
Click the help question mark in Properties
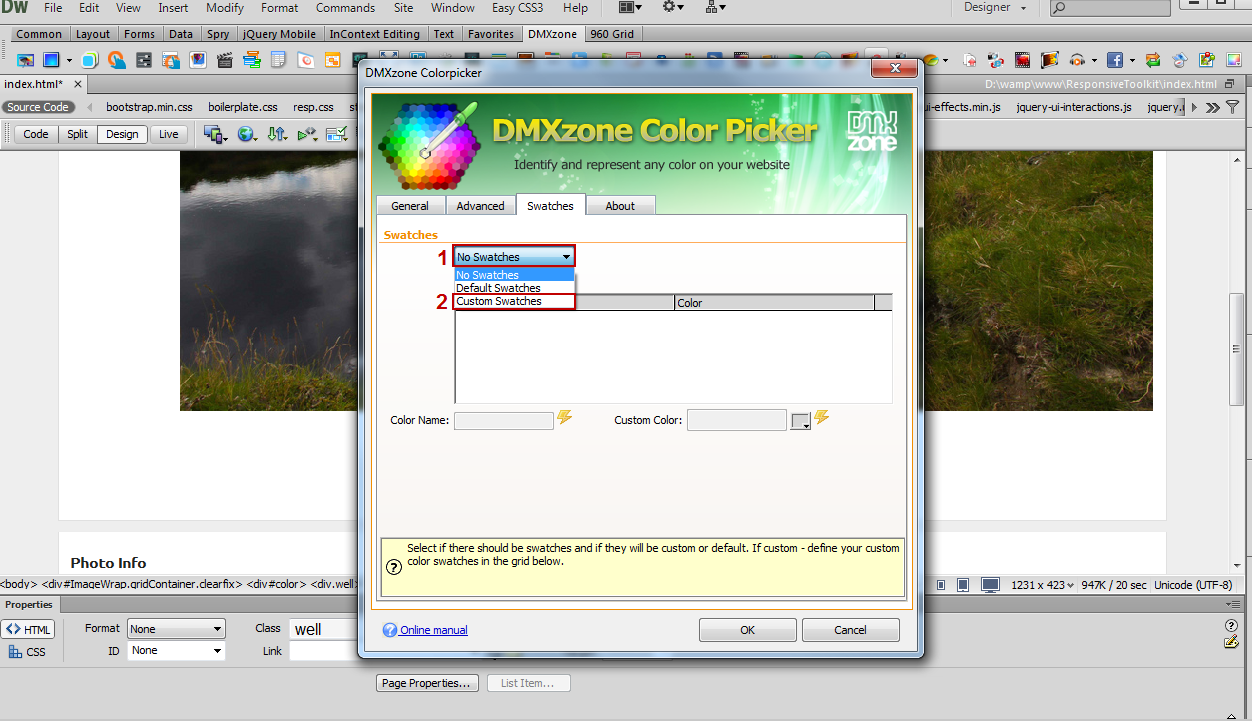(1232, 626)
